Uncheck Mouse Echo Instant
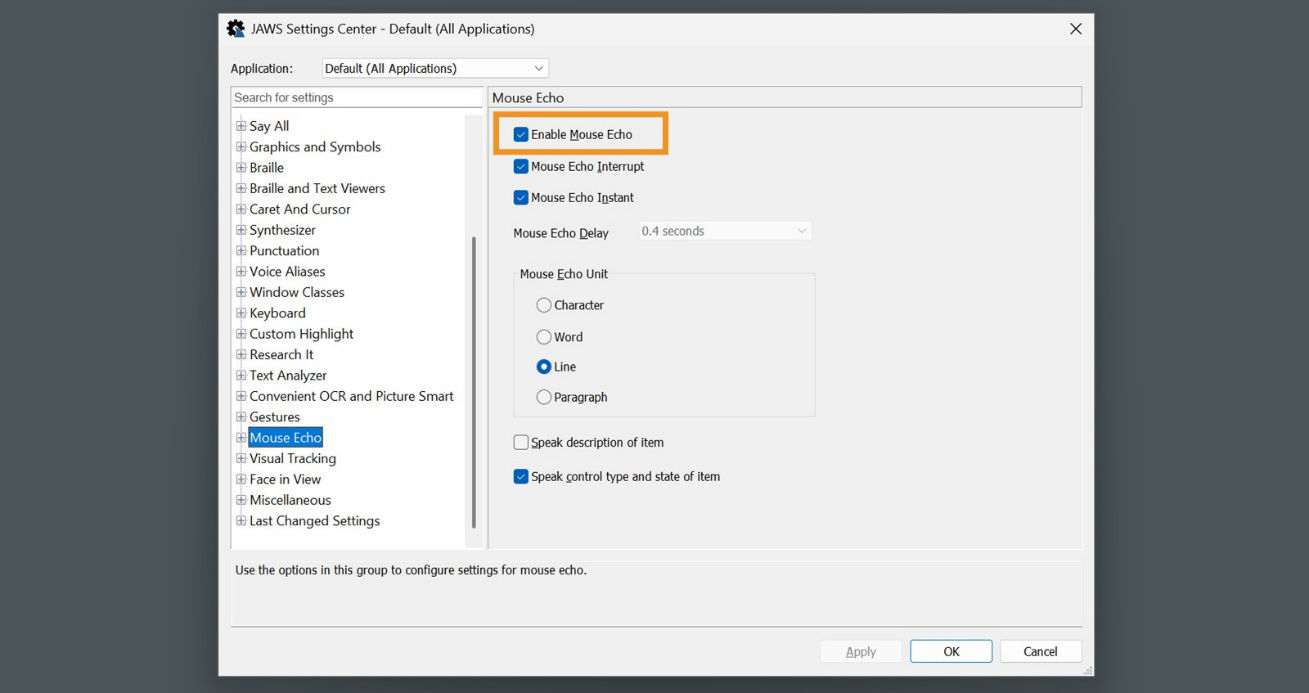The width and height of the screenshot is (1309, 693). [521, 197]
